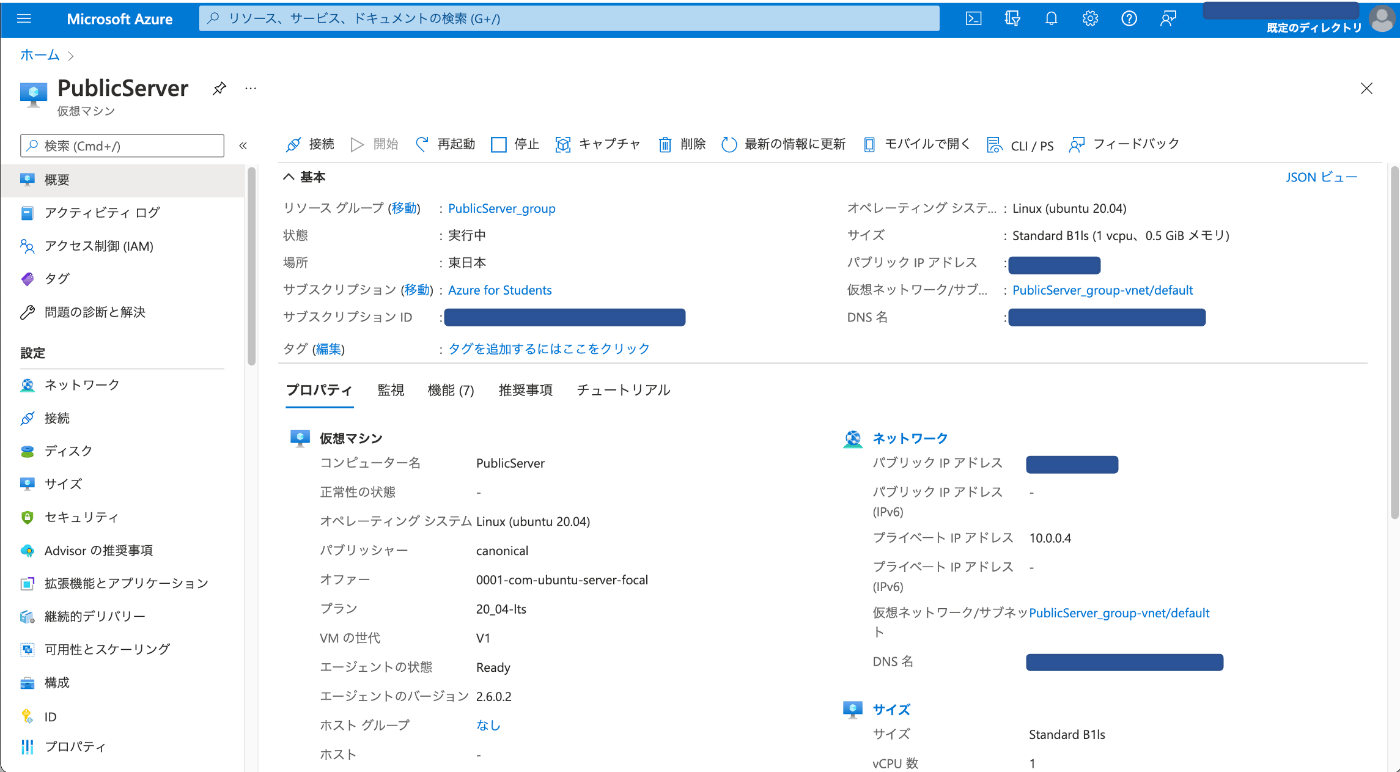Click the キャプチャ capture button
Viewport: 1400px width, 772px height.
598,144
